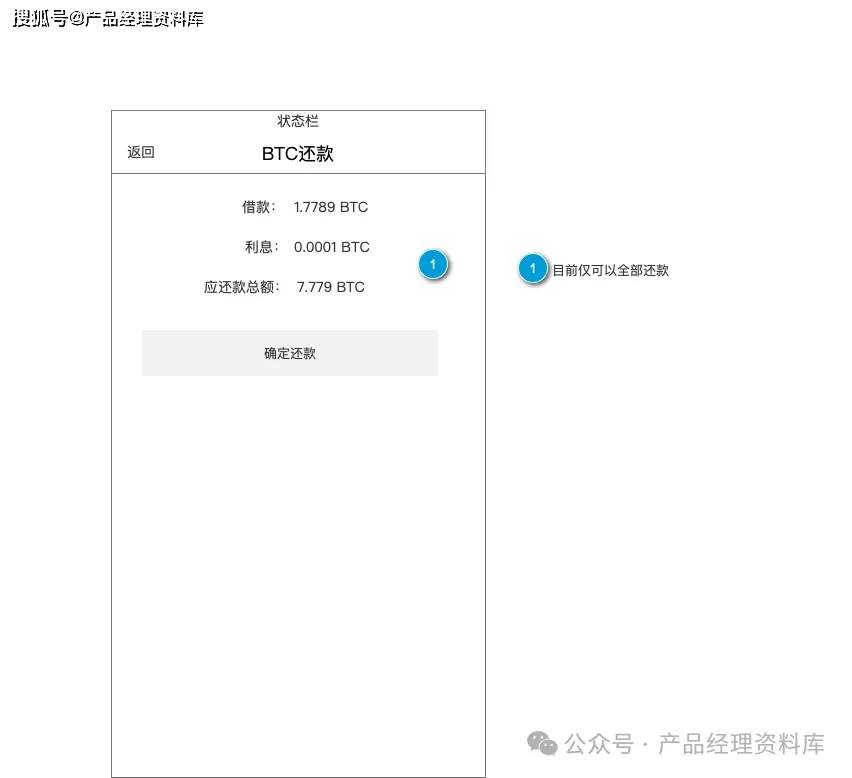Click the 公众号·产品经理资料库 watermark text
Image resolution: width=852 pixels, height=778 pixels.
[x=695, y=744]
